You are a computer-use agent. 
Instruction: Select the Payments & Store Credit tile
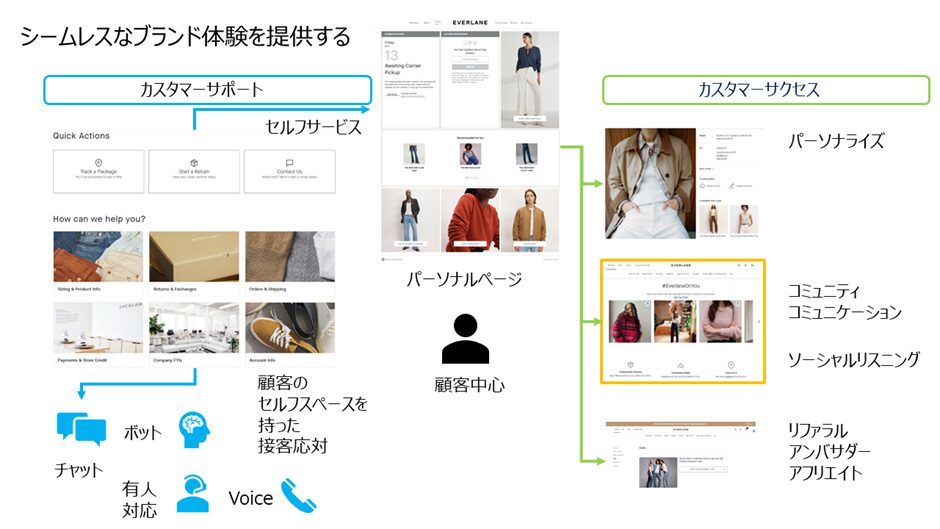[x=98, y=334]
